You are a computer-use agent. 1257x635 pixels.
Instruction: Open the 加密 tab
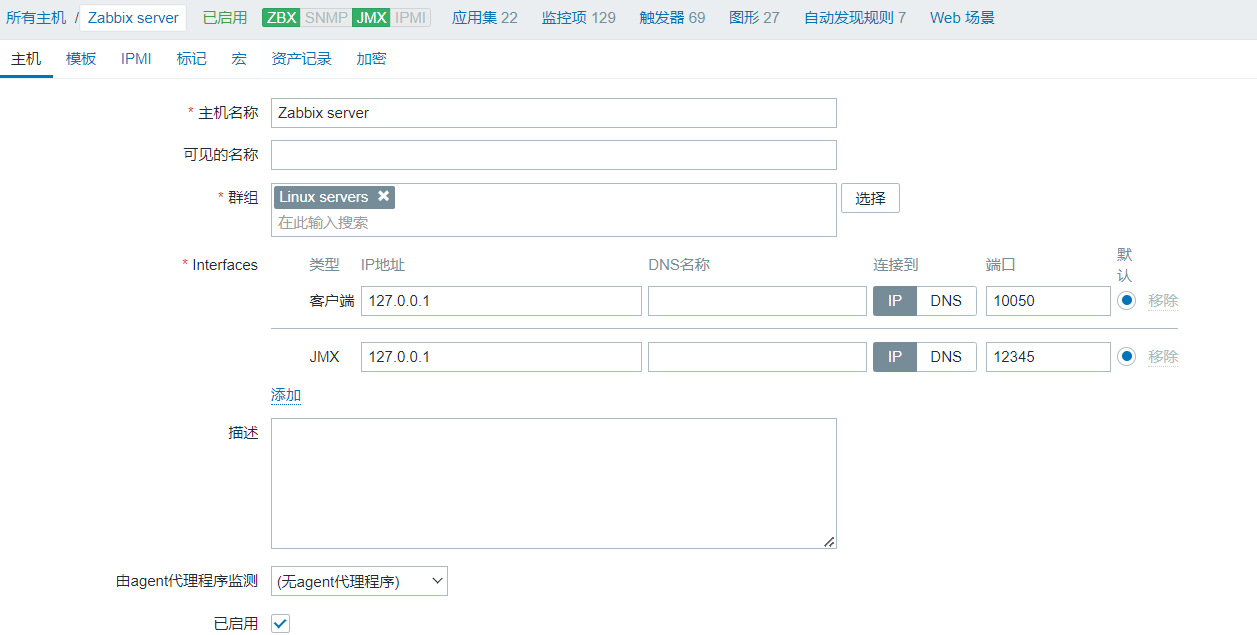click(371, 59)
